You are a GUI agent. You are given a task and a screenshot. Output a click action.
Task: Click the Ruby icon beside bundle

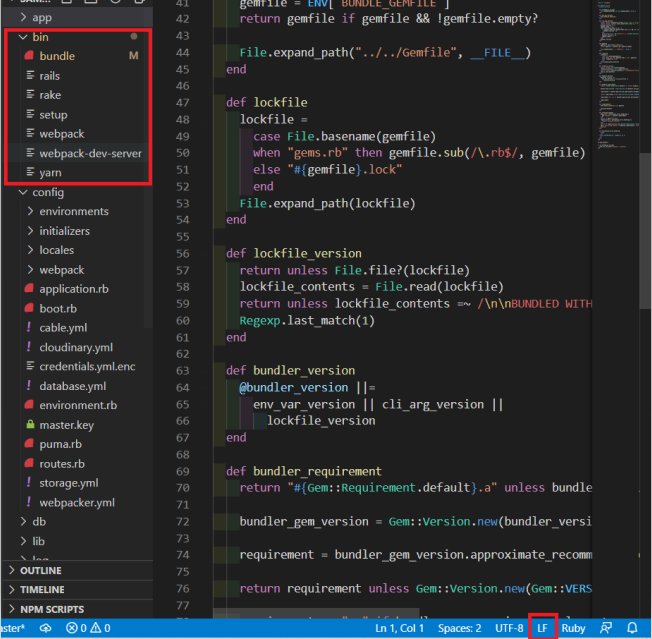[29, 55]
